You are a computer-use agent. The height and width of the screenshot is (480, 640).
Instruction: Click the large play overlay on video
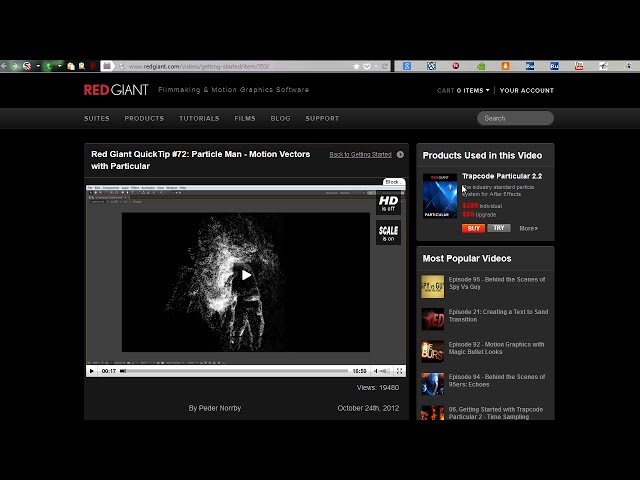coord(246,275)
